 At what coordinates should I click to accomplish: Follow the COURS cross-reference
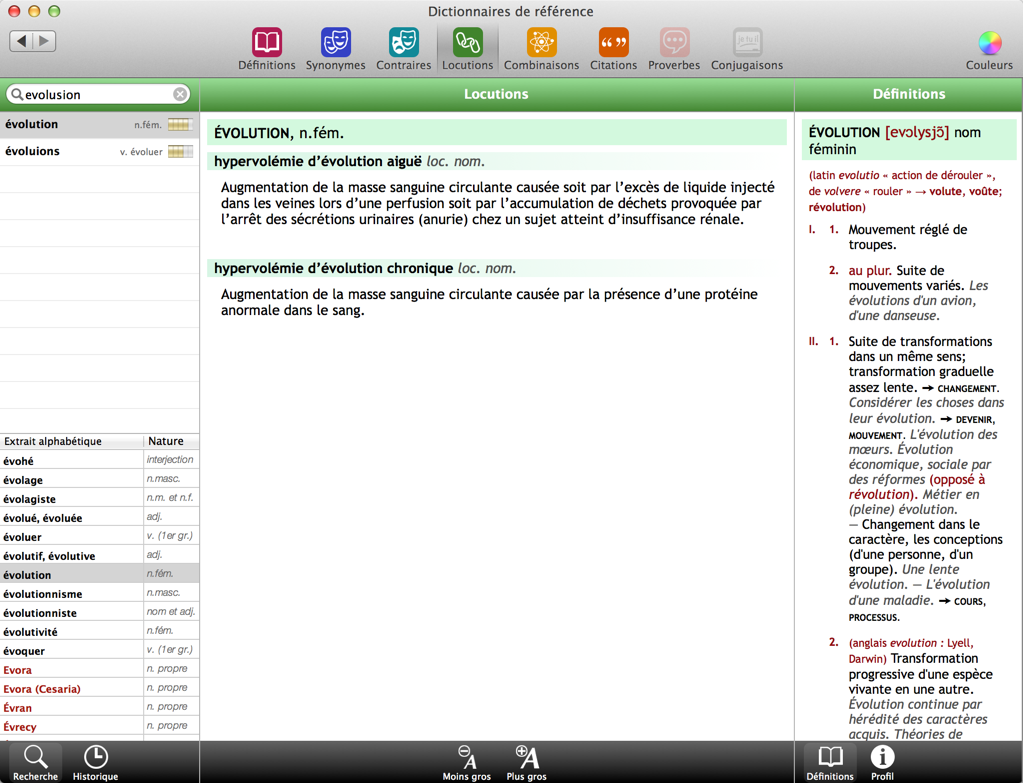click(968, 602)
